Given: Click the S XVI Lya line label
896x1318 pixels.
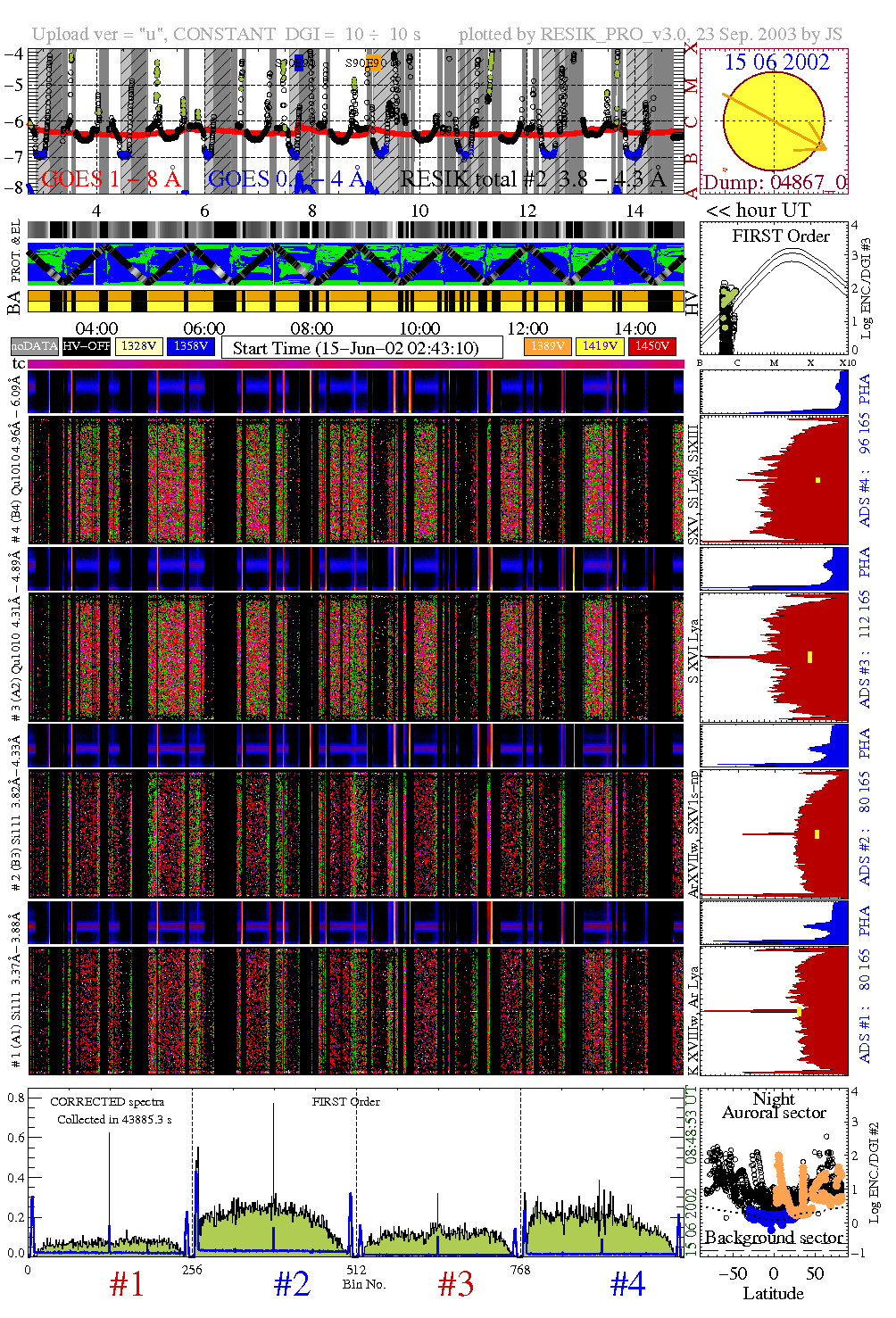Looking at the screenshot, I should (x=693, y=652).
